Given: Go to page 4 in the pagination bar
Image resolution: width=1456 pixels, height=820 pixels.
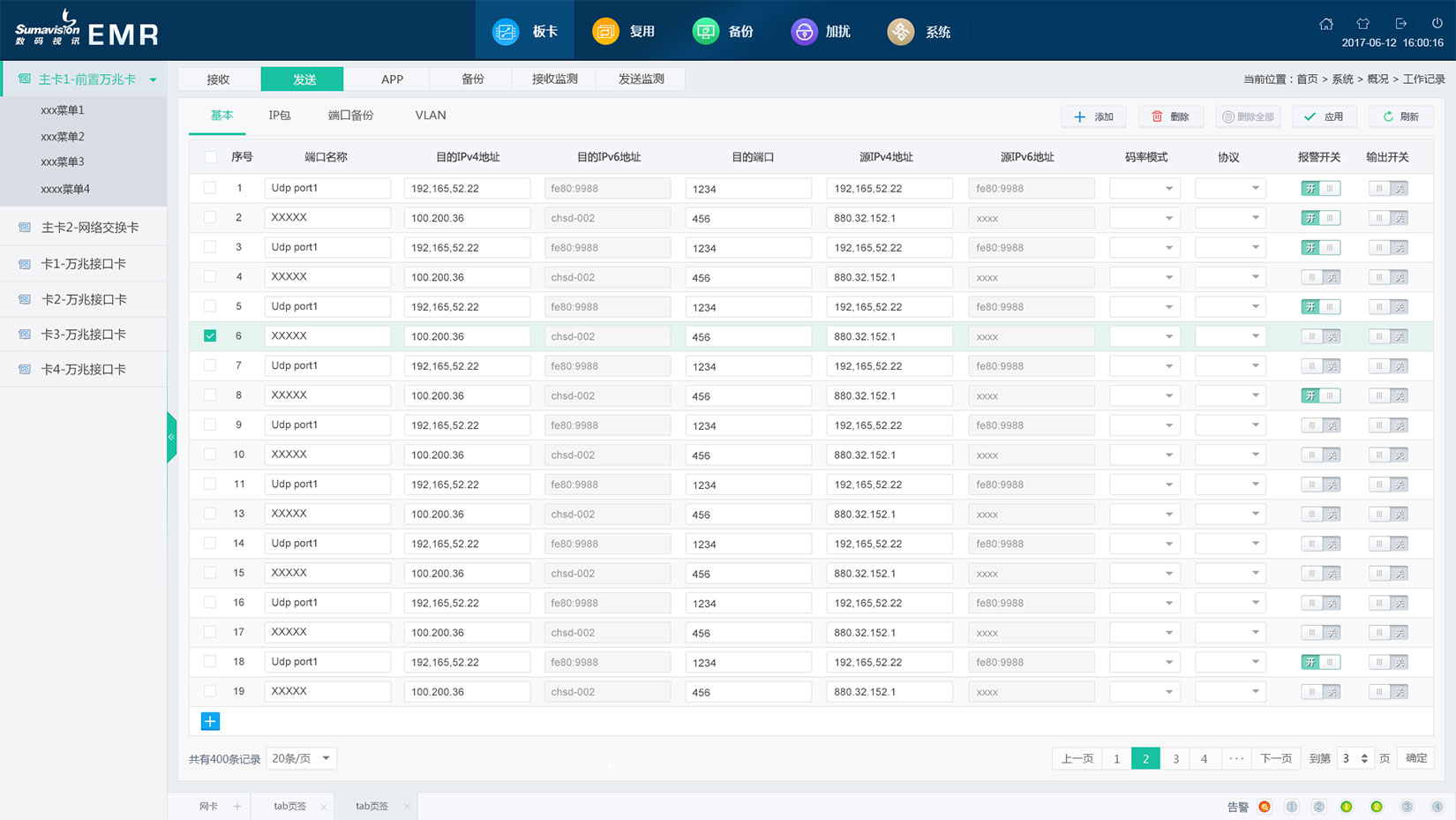Looking at the screenshot, I should click(1204, 758).
